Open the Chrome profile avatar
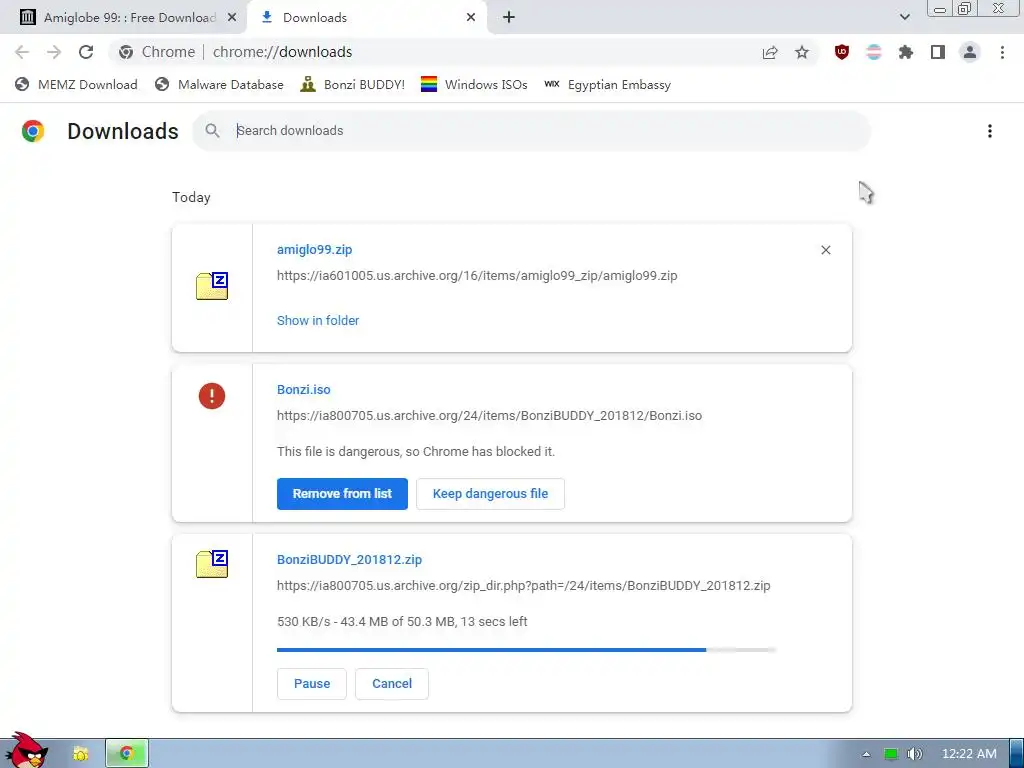This screenshot has width=1024, height=768. point(970,52)
